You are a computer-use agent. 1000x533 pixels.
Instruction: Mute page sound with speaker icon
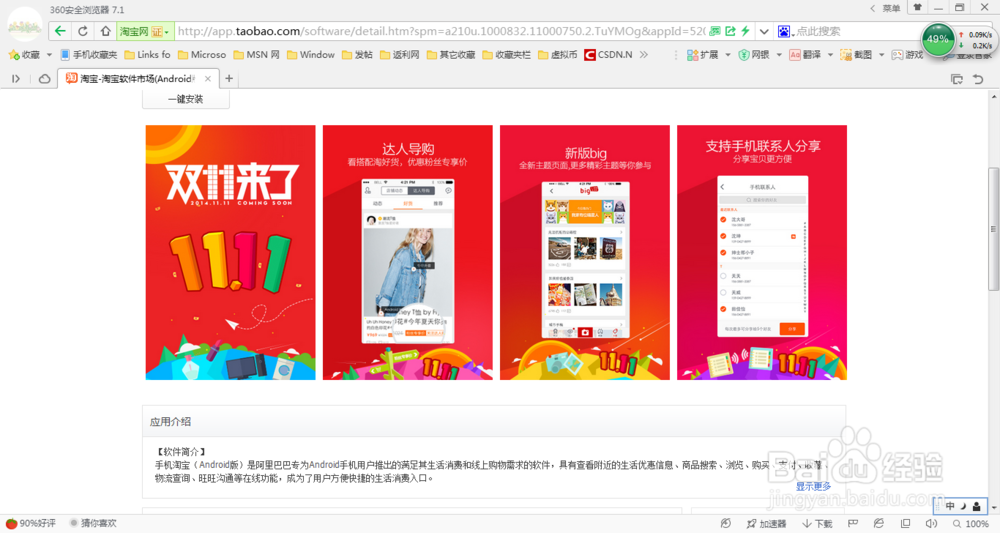pyautogui.click(x=930, y=523)
